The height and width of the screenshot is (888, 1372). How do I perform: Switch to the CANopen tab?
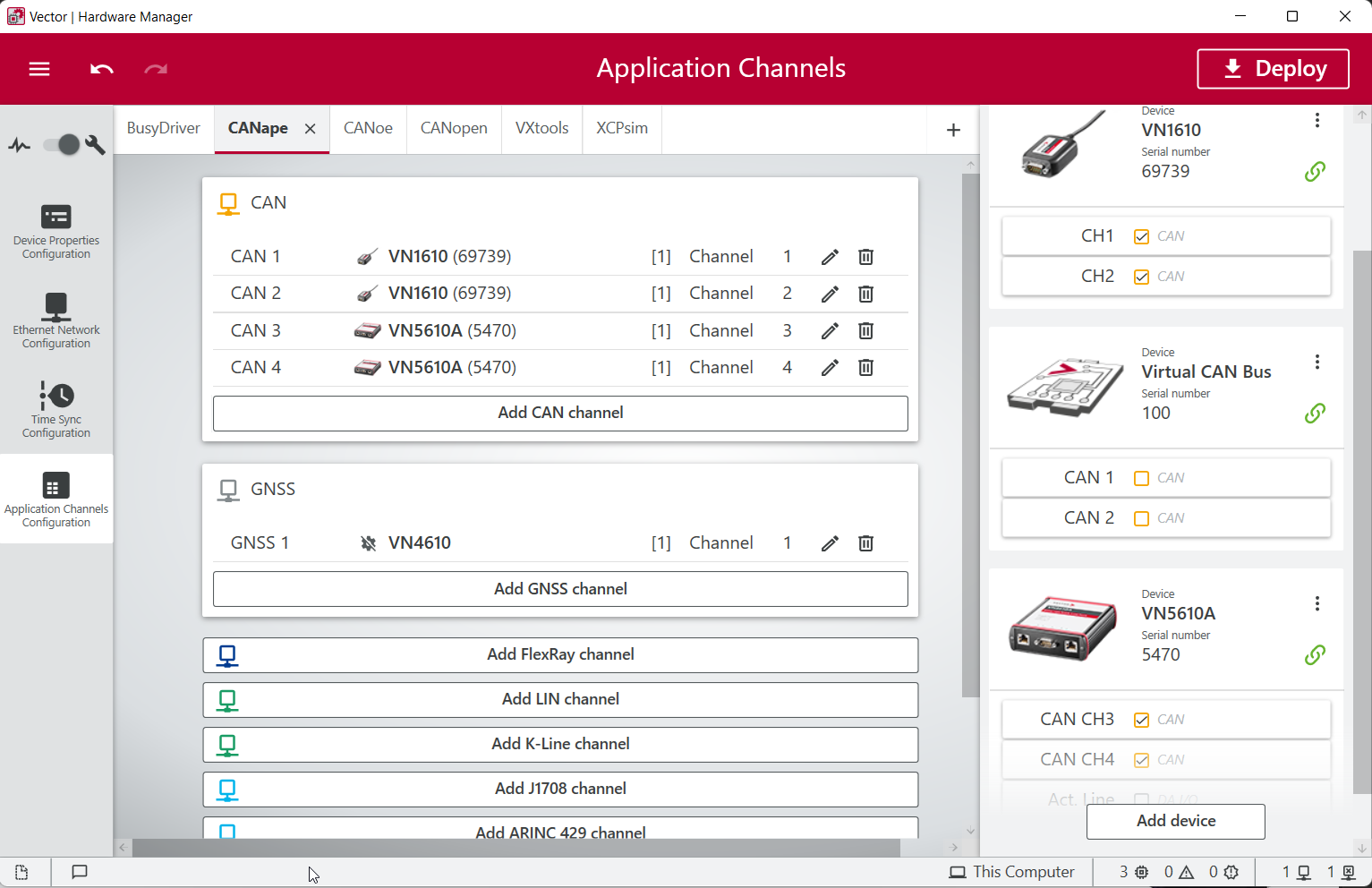coord(454,128)
